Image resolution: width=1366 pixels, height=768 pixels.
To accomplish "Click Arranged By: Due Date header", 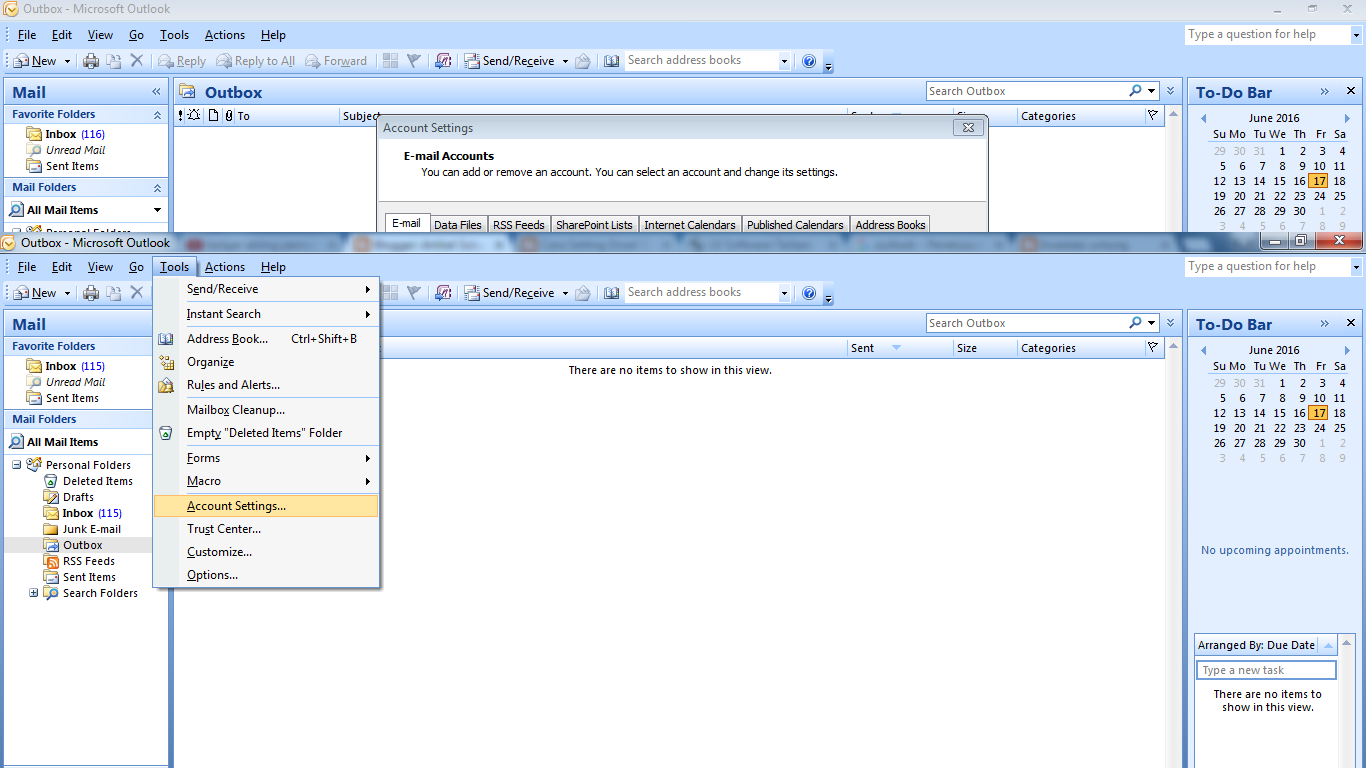I will 1256,645.
